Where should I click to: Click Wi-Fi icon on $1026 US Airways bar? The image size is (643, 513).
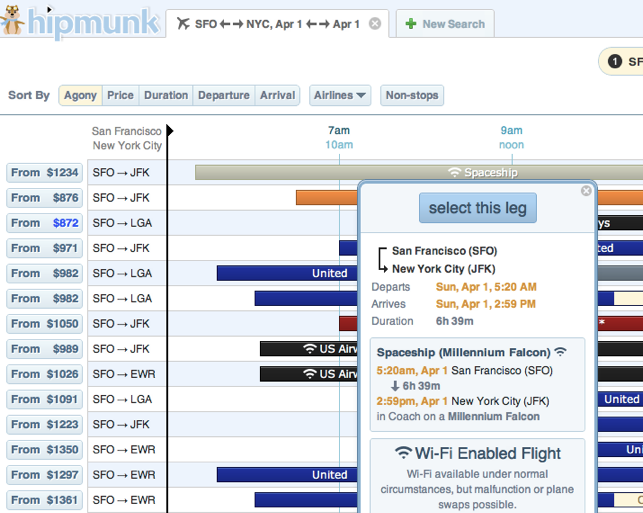[310, 374]
